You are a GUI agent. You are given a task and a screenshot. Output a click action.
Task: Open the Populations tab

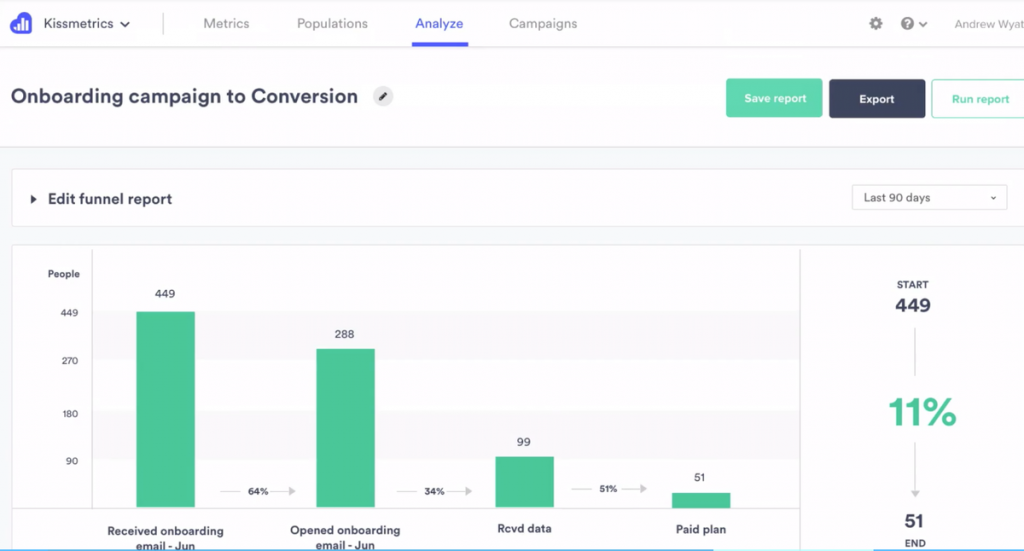[x=332, y=24]
